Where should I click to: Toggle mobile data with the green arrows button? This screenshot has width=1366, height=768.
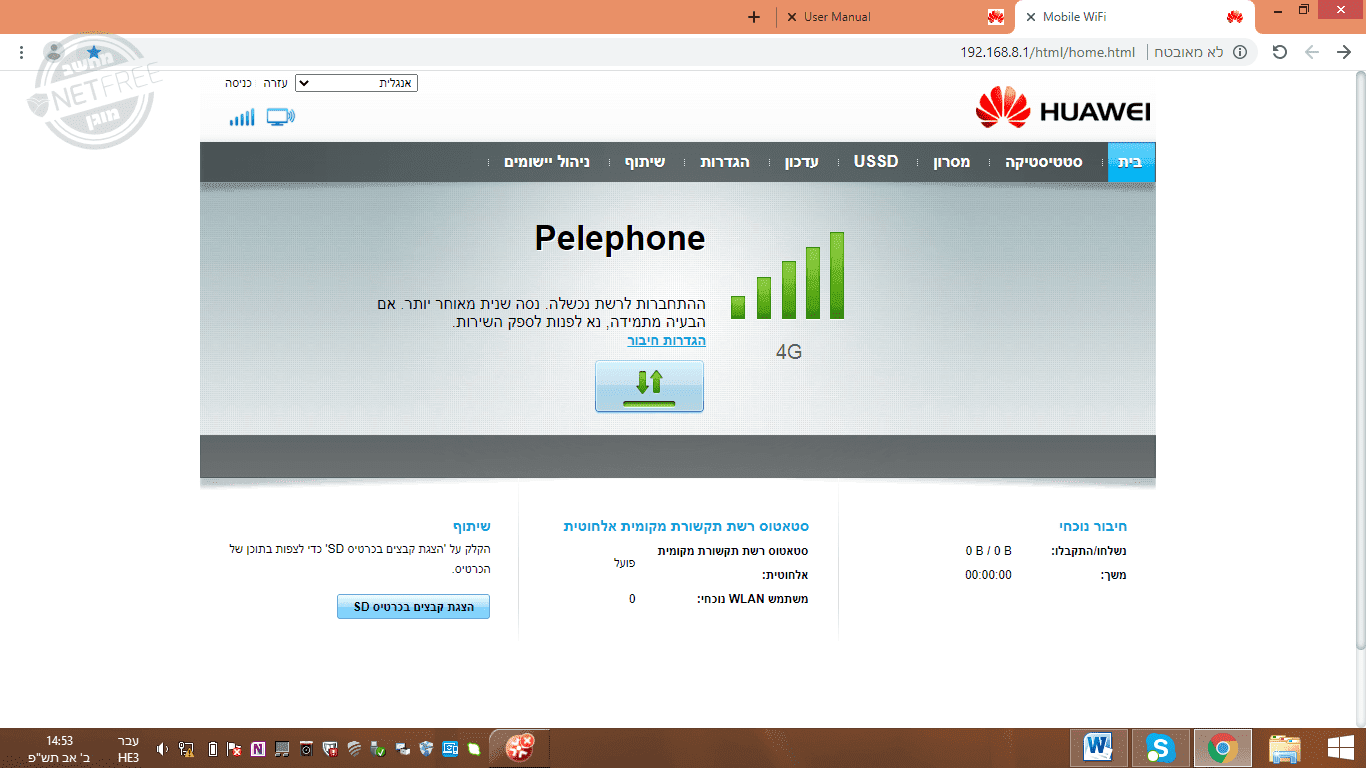[649, 386]
